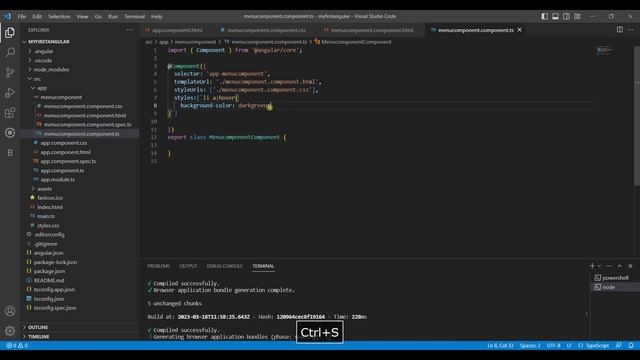Expand the assets folder
Viewport: 640px width, 360px height.
(x=44, y=189)
